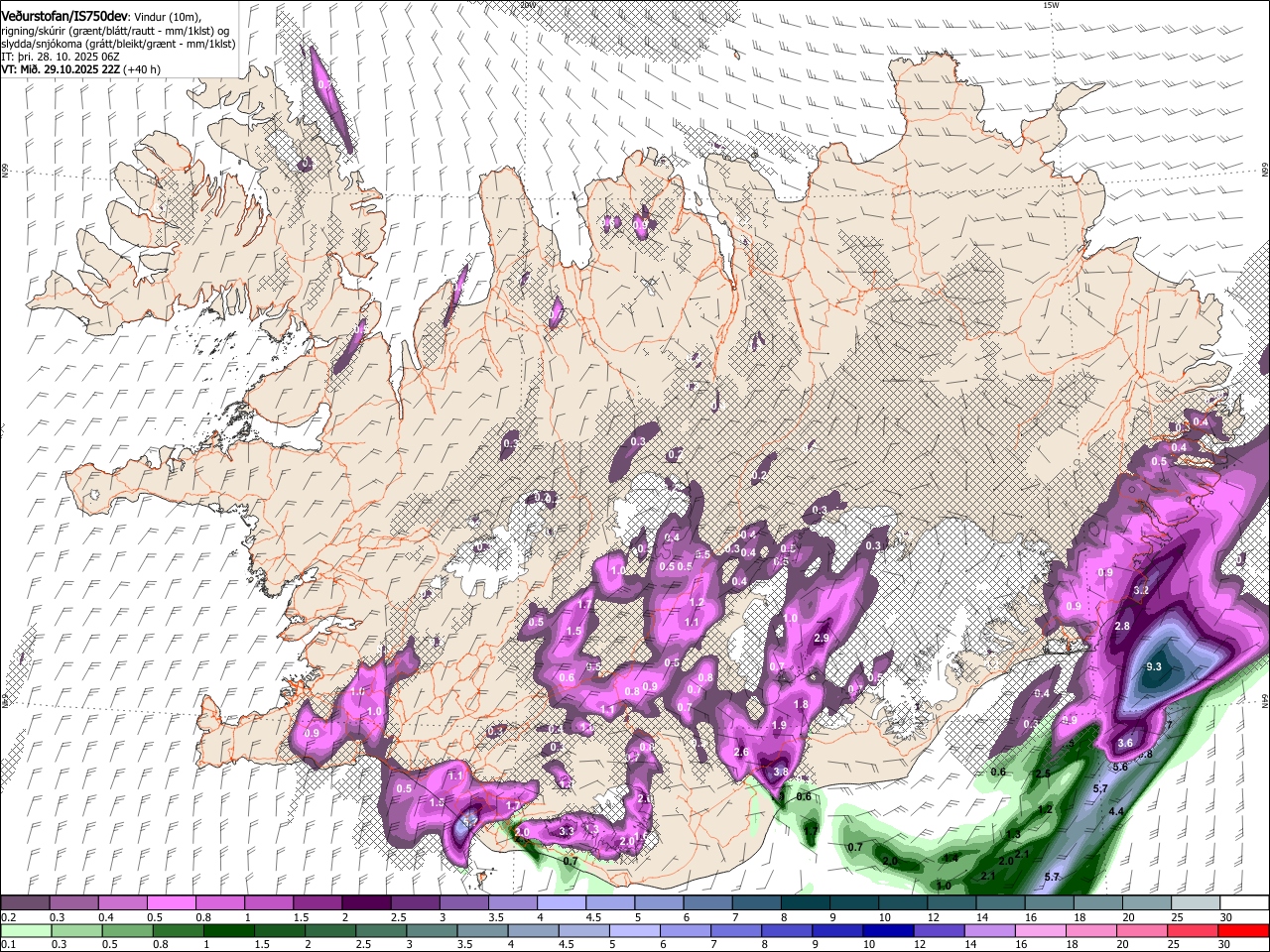This screenshot has width=1270, height=952.
Task: Click the 0.1 label in the rain legend
Action: (x=7, y=944)
